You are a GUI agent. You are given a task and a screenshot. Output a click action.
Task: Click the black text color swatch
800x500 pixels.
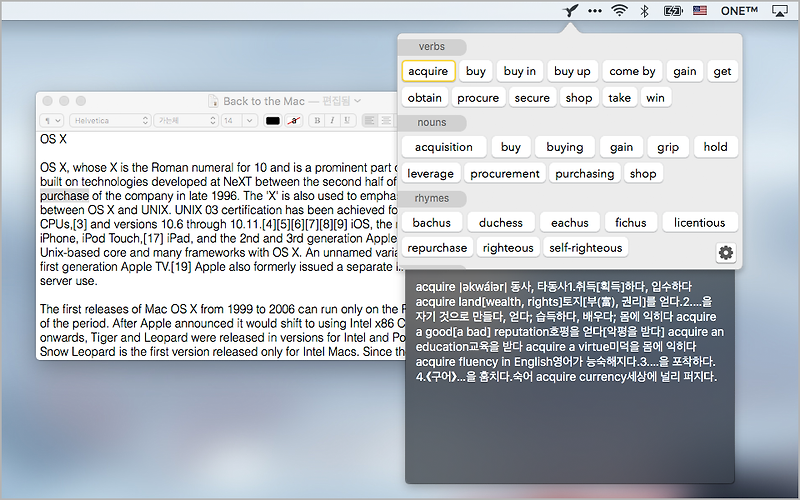(x=273, y=120)
